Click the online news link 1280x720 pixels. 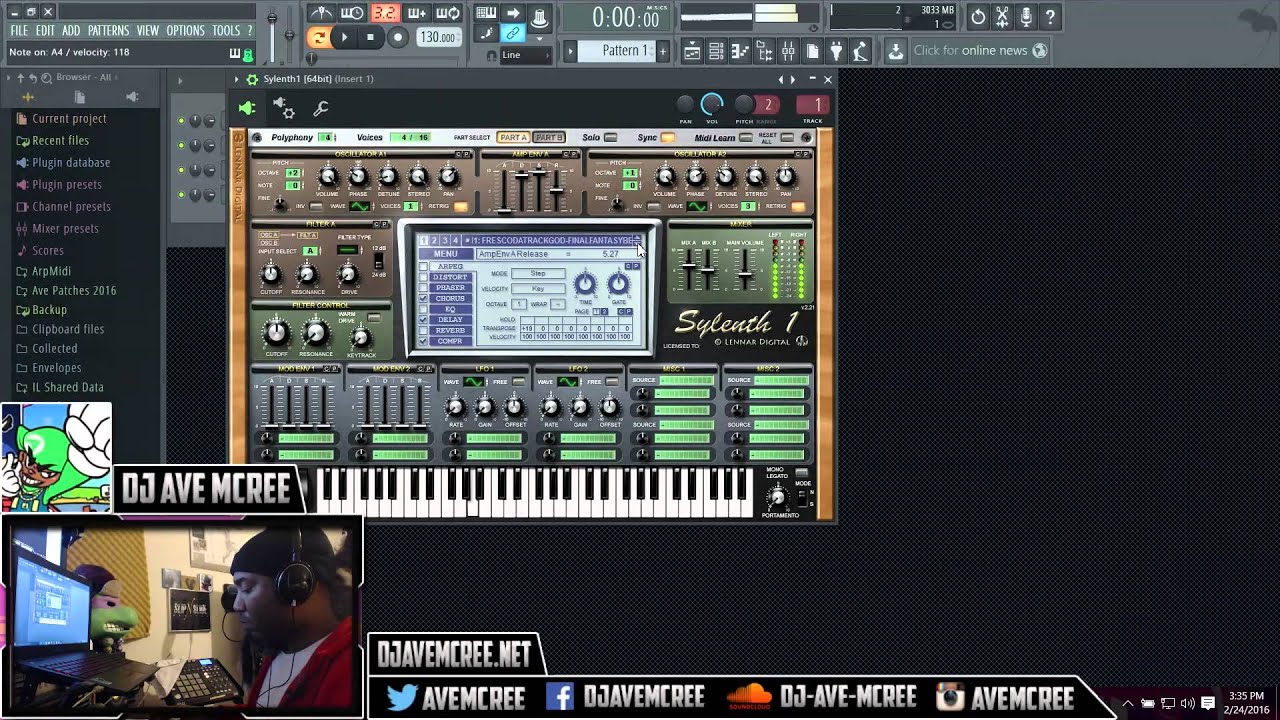tap(994, 51)
